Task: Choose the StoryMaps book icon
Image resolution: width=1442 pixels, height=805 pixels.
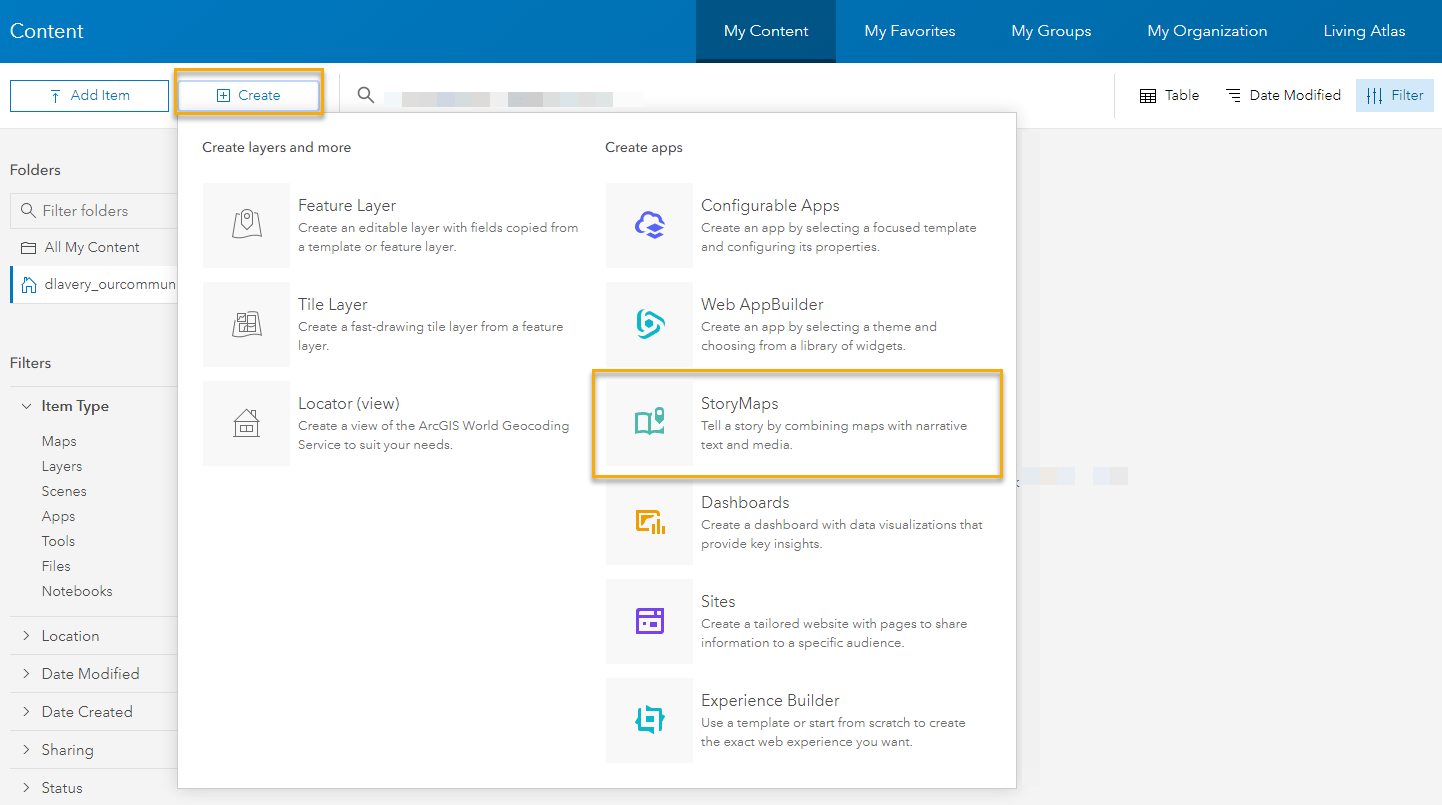Action: (649, 423)
